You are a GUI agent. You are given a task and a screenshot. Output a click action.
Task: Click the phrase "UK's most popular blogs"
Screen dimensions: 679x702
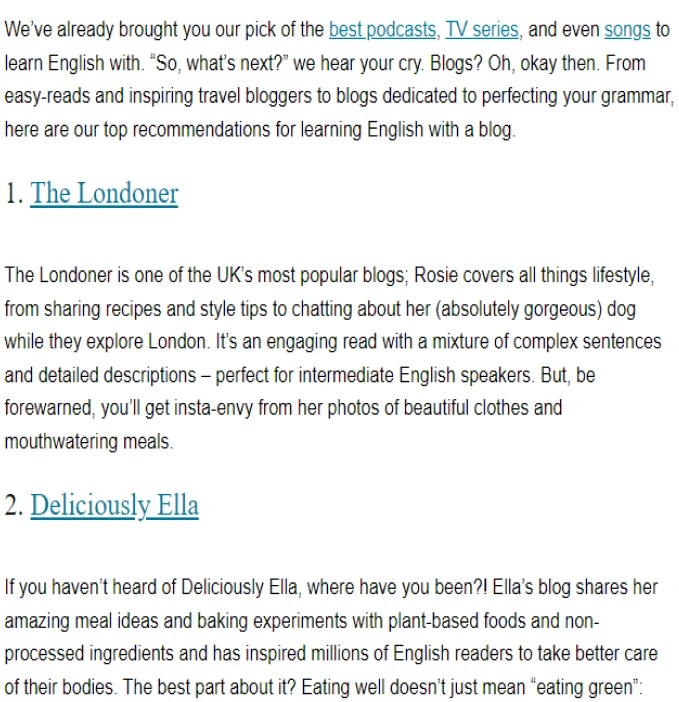tap(311, 275)
